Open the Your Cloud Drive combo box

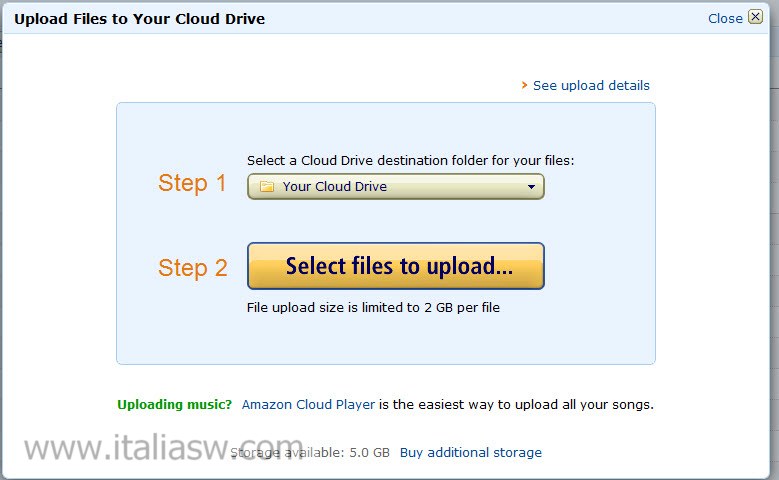(x=395, y=186)
